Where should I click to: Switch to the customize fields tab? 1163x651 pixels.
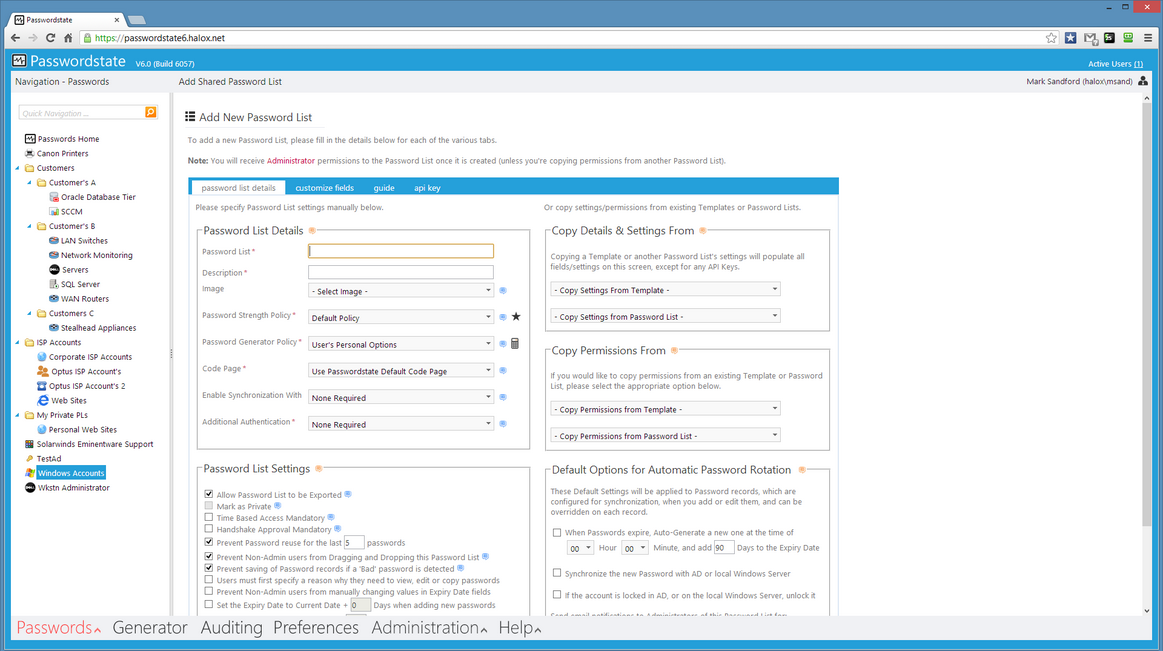coord(324,188)
